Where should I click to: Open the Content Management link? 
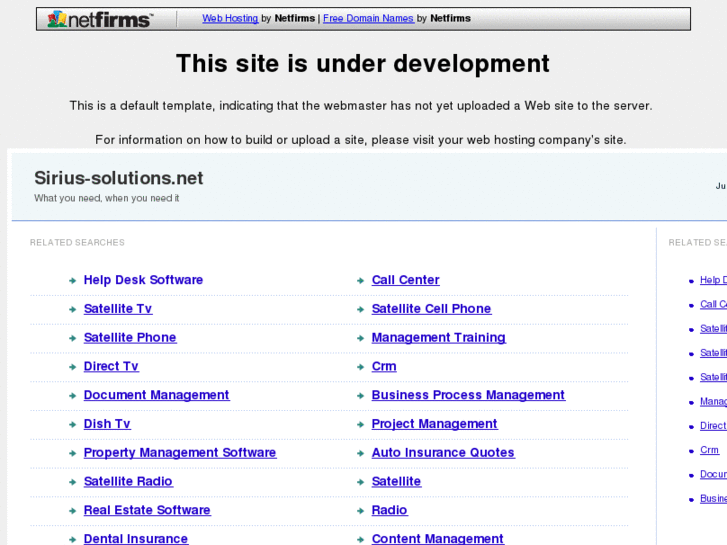pos(437,539)
